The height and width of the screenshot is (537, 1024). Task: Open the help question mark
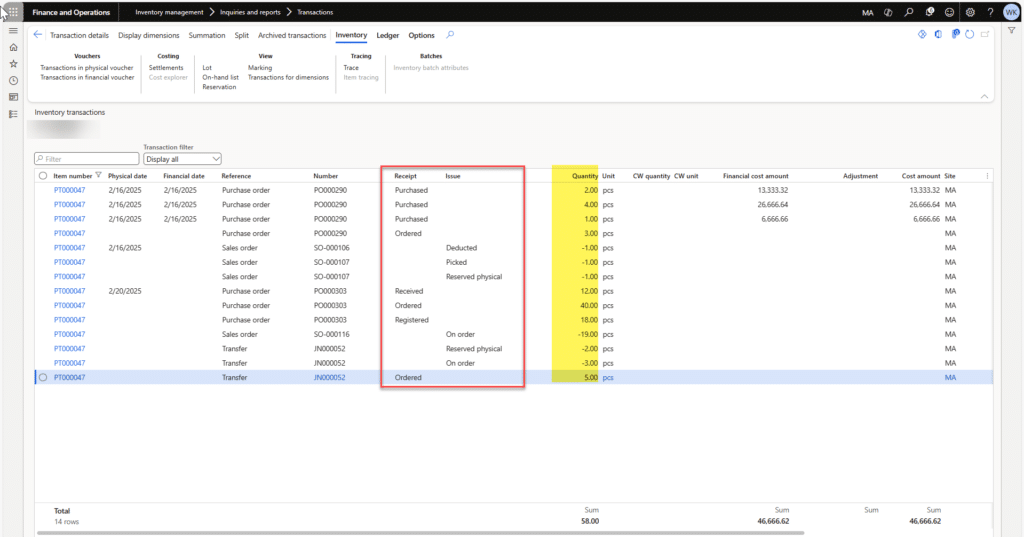[x=991, y=12]
